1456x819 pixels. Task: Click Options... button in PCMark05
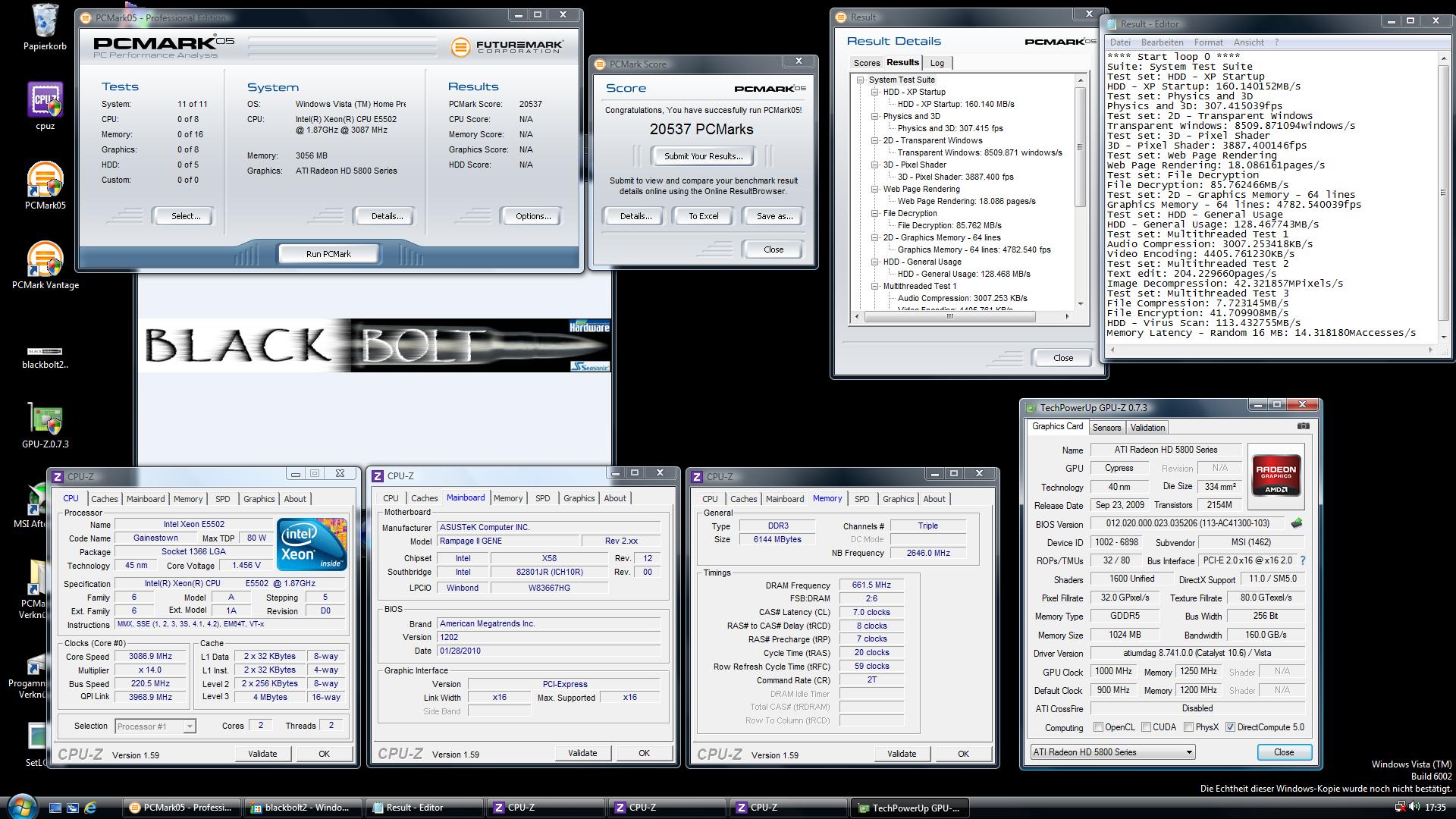533,216
